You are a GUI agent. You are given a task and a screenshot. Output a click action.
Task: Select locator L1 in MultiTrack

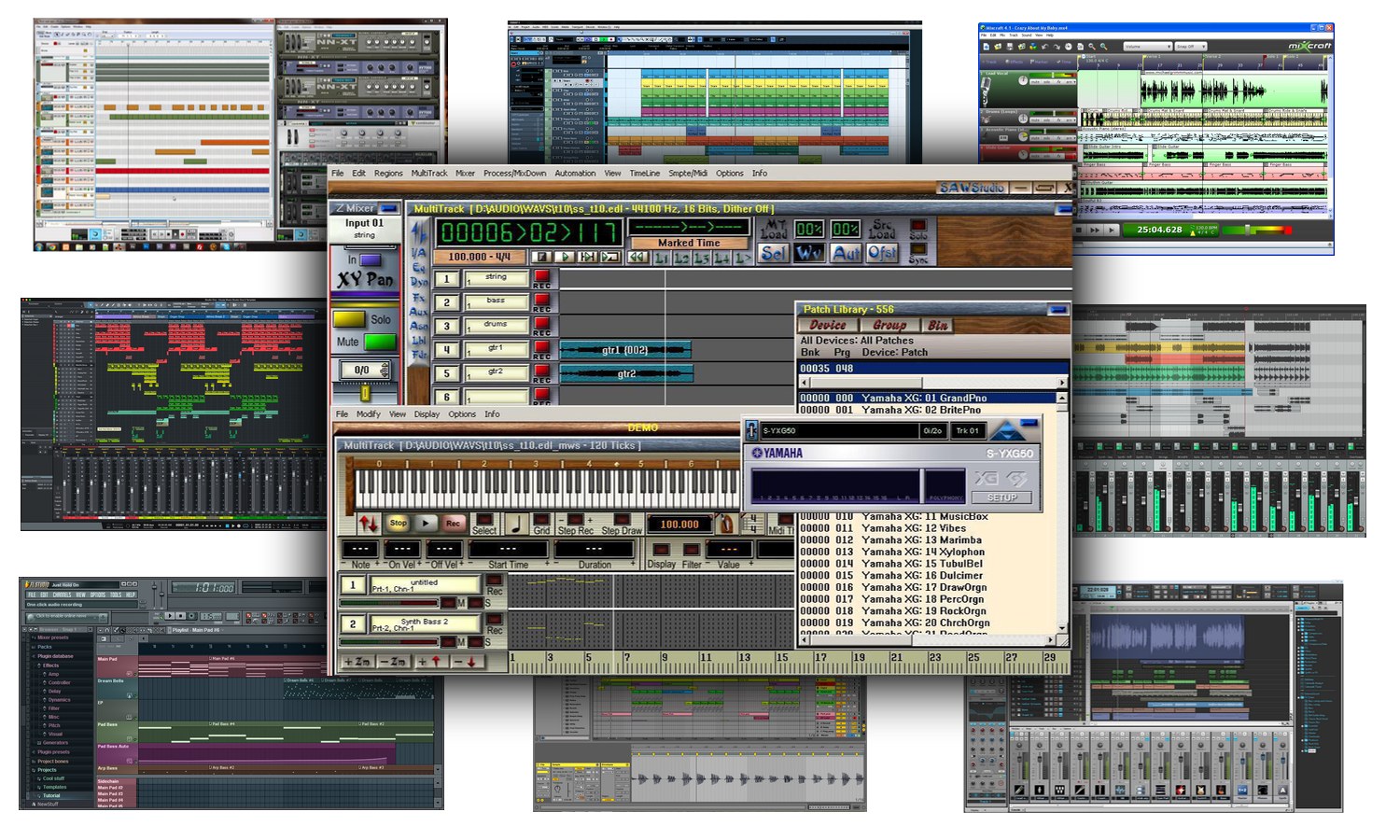tap(662, 258)
